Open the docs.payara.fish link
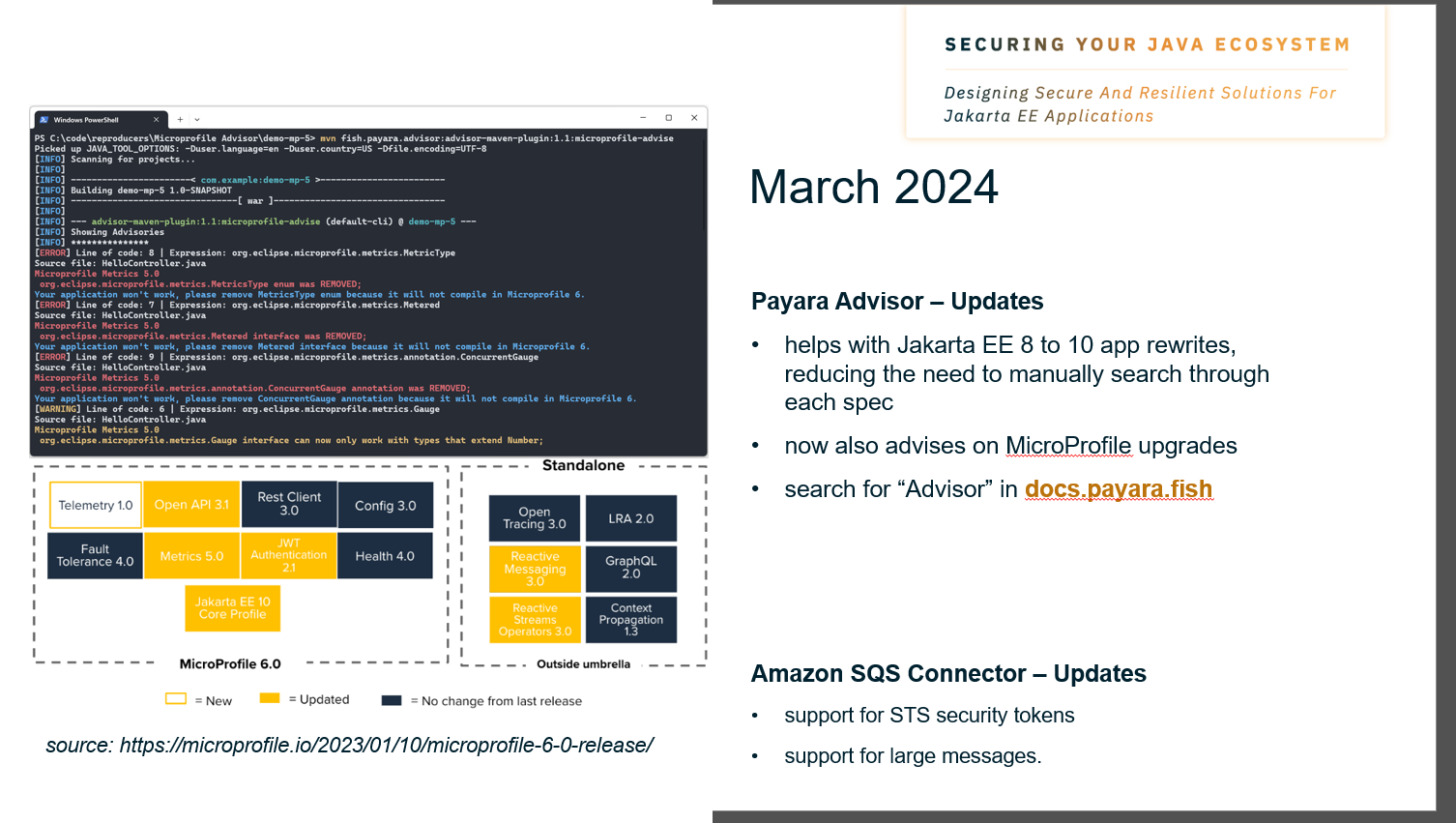The width and height of the screenshot is (1456, 823). click(x=1118, y=489)
